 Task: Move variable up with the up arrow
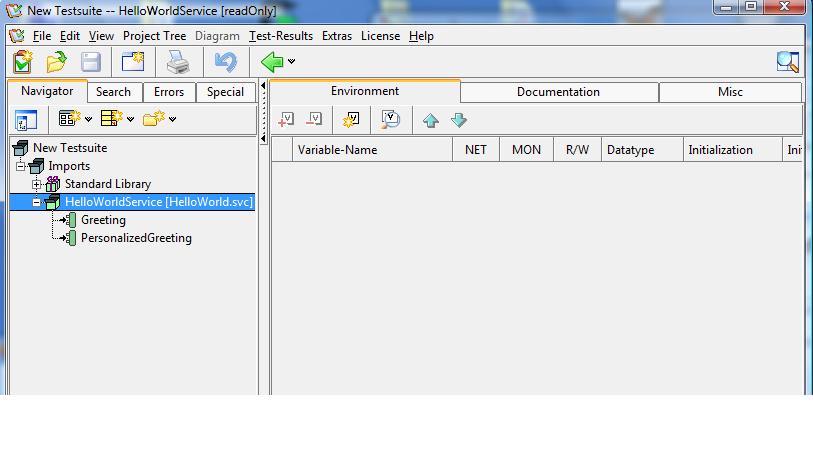(431, 120)
